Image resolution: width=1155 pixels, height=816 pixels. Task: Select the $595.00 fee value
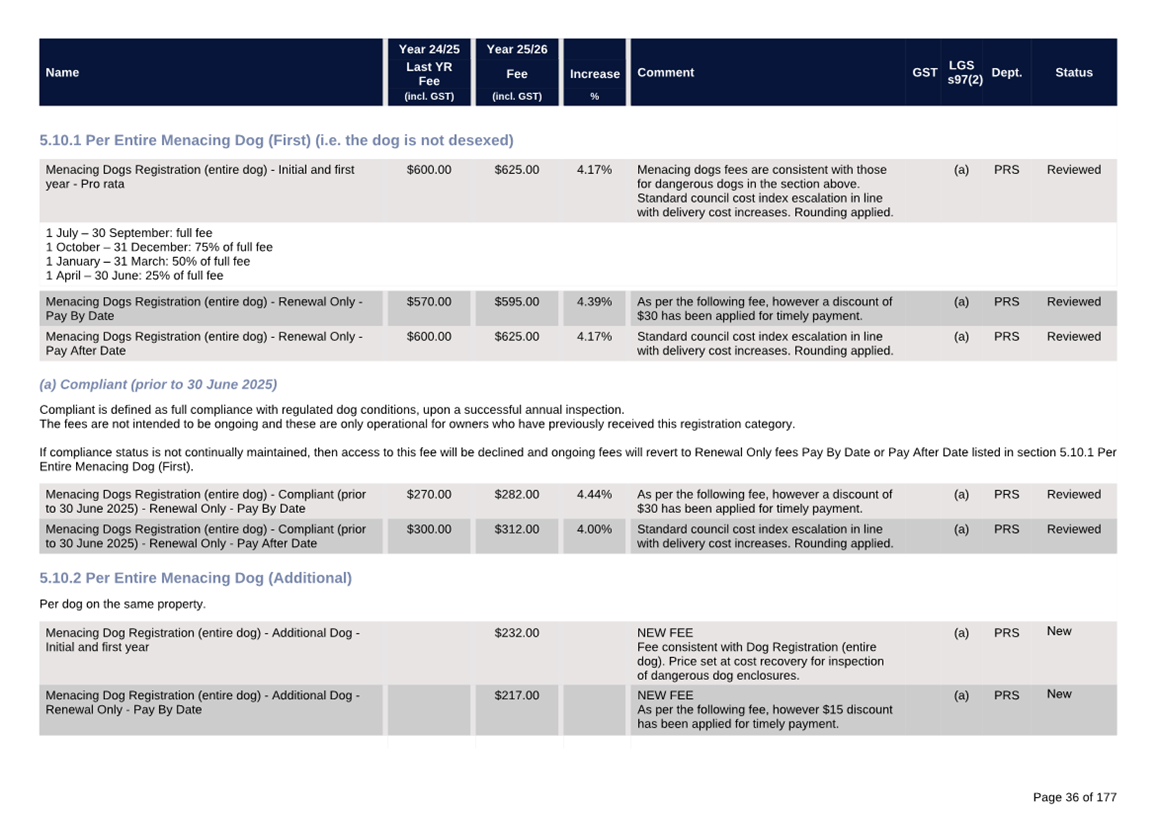click(516, 302)
